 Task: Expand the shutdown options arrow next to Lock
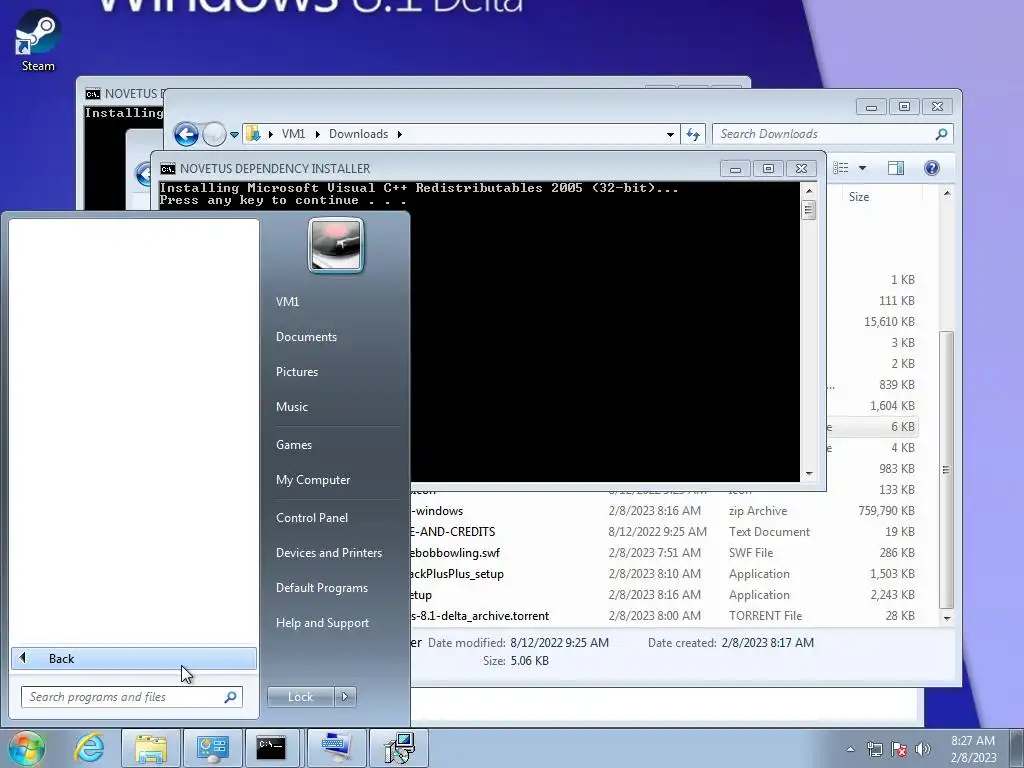pyautogui.click(x=345, y=697)
